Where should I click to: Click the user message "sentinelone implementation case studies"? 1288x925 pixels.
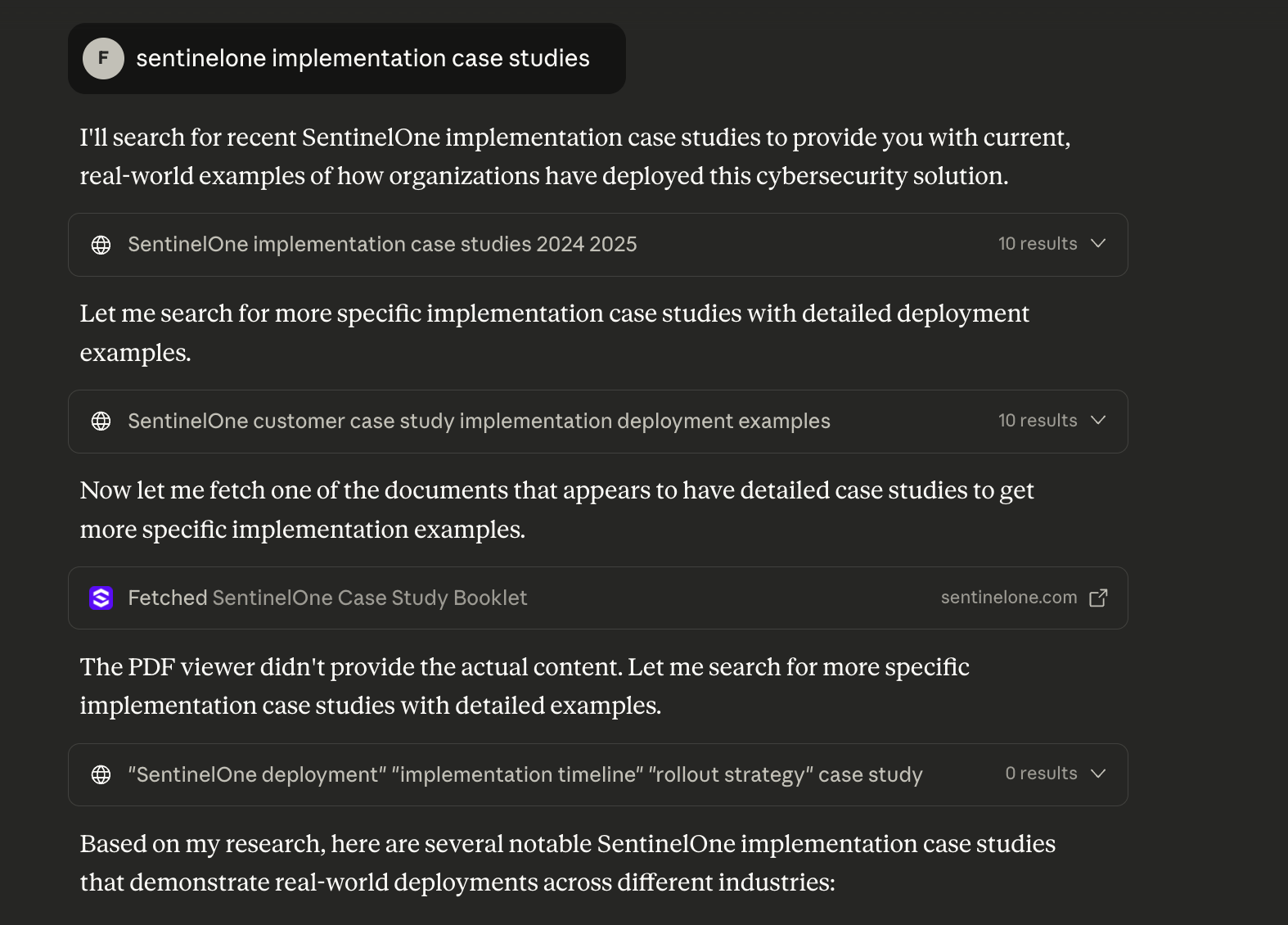(363, 59)
